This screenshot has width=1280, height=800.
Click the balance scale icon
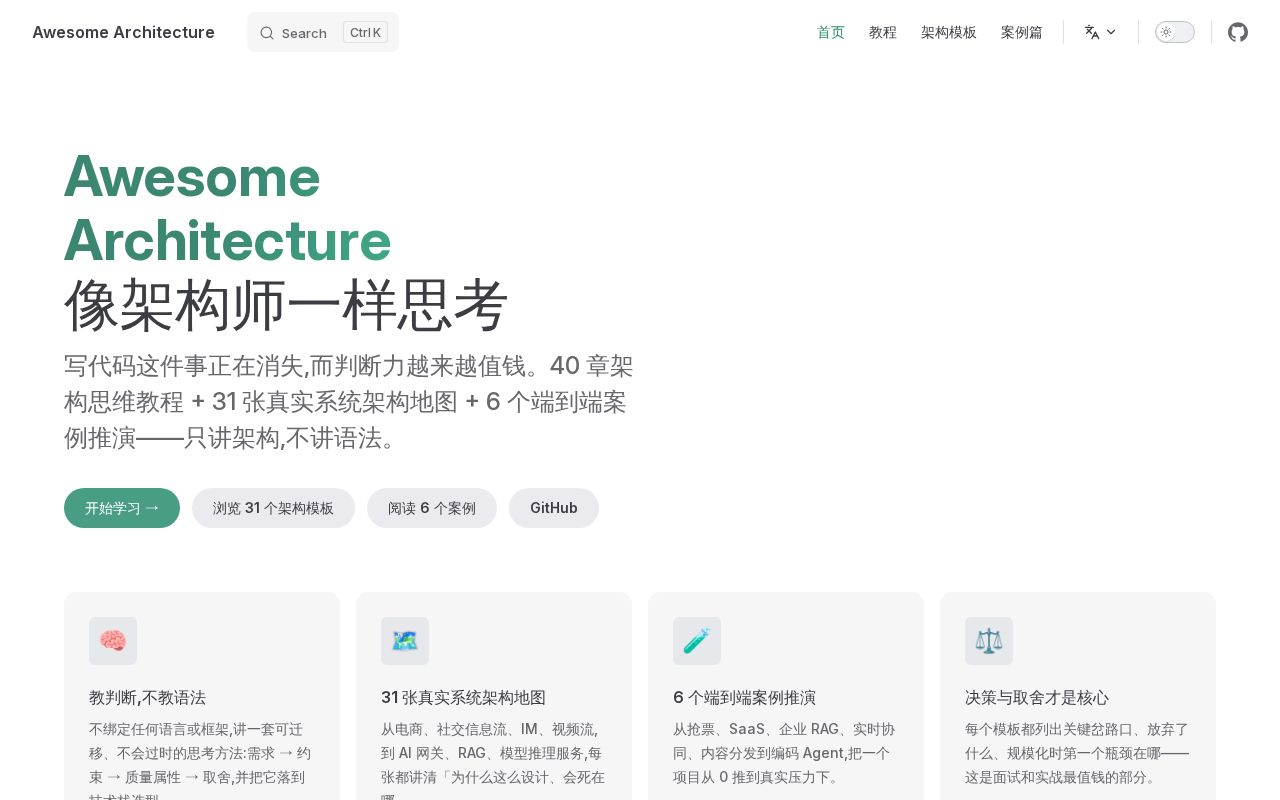tap(989, 641)
